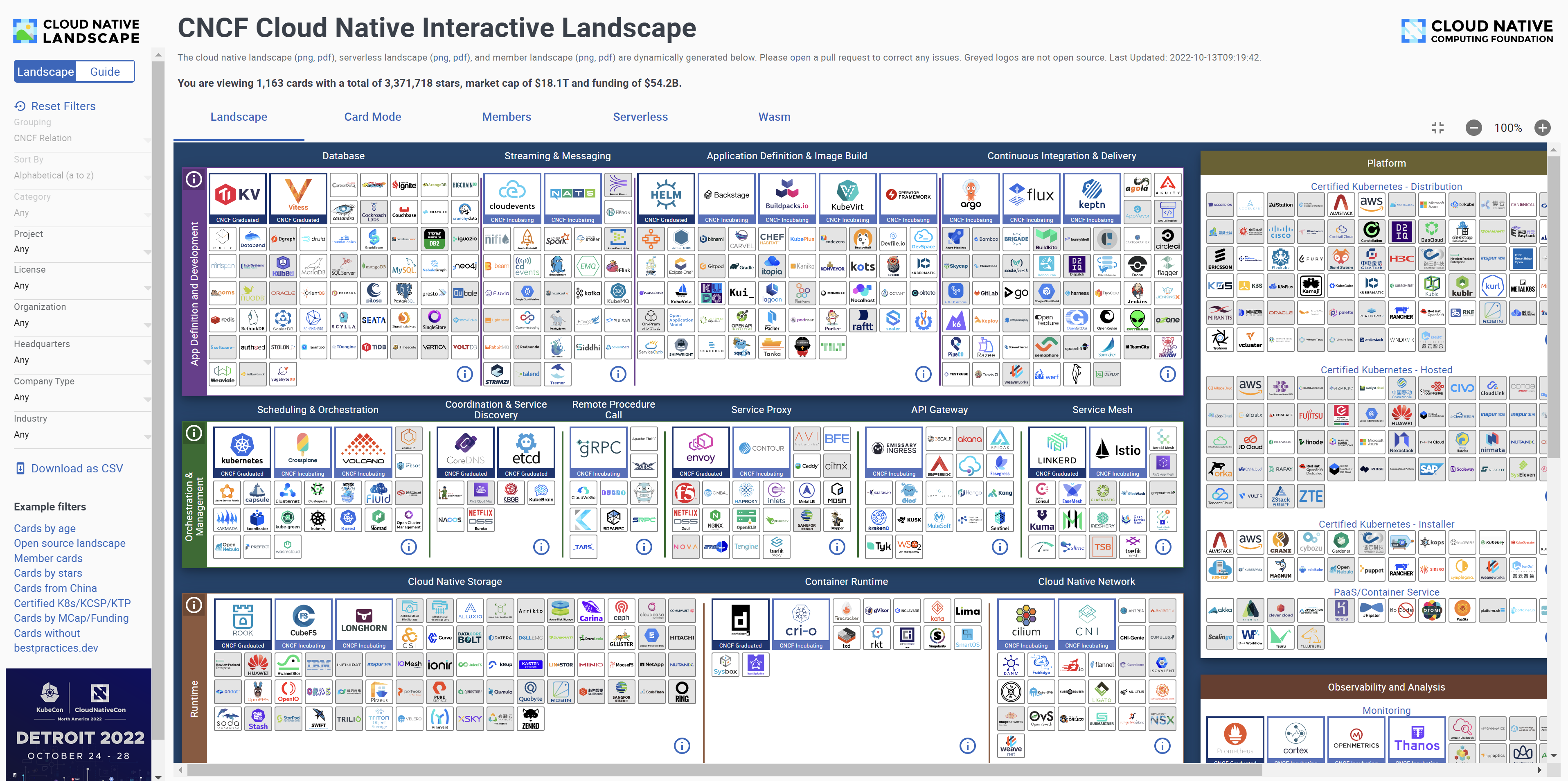This screenshot has height=781, width=1568.
Task: Open the Flux project card
Action: click(x=1032, y=199)
